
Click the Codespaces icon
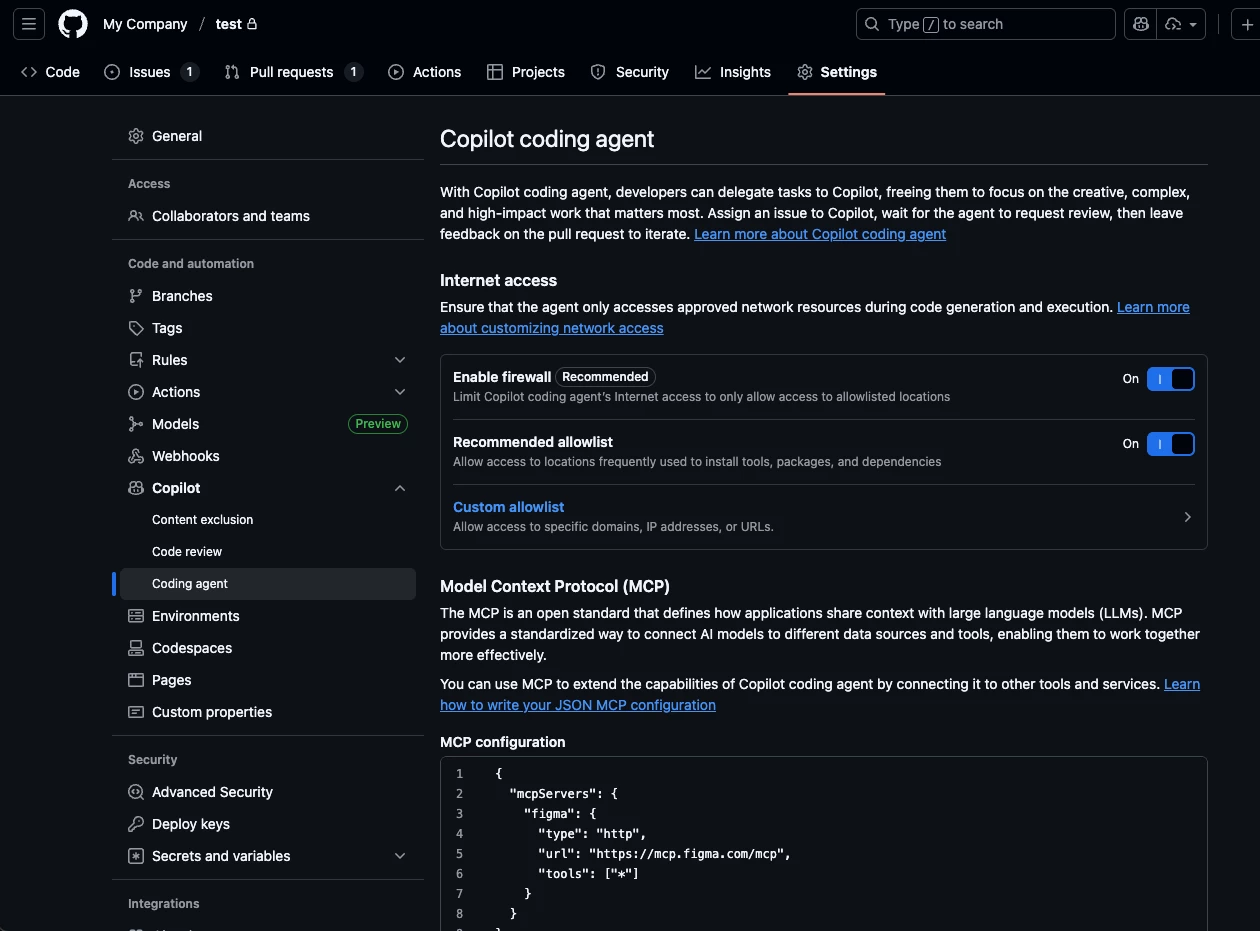[136, 648]
